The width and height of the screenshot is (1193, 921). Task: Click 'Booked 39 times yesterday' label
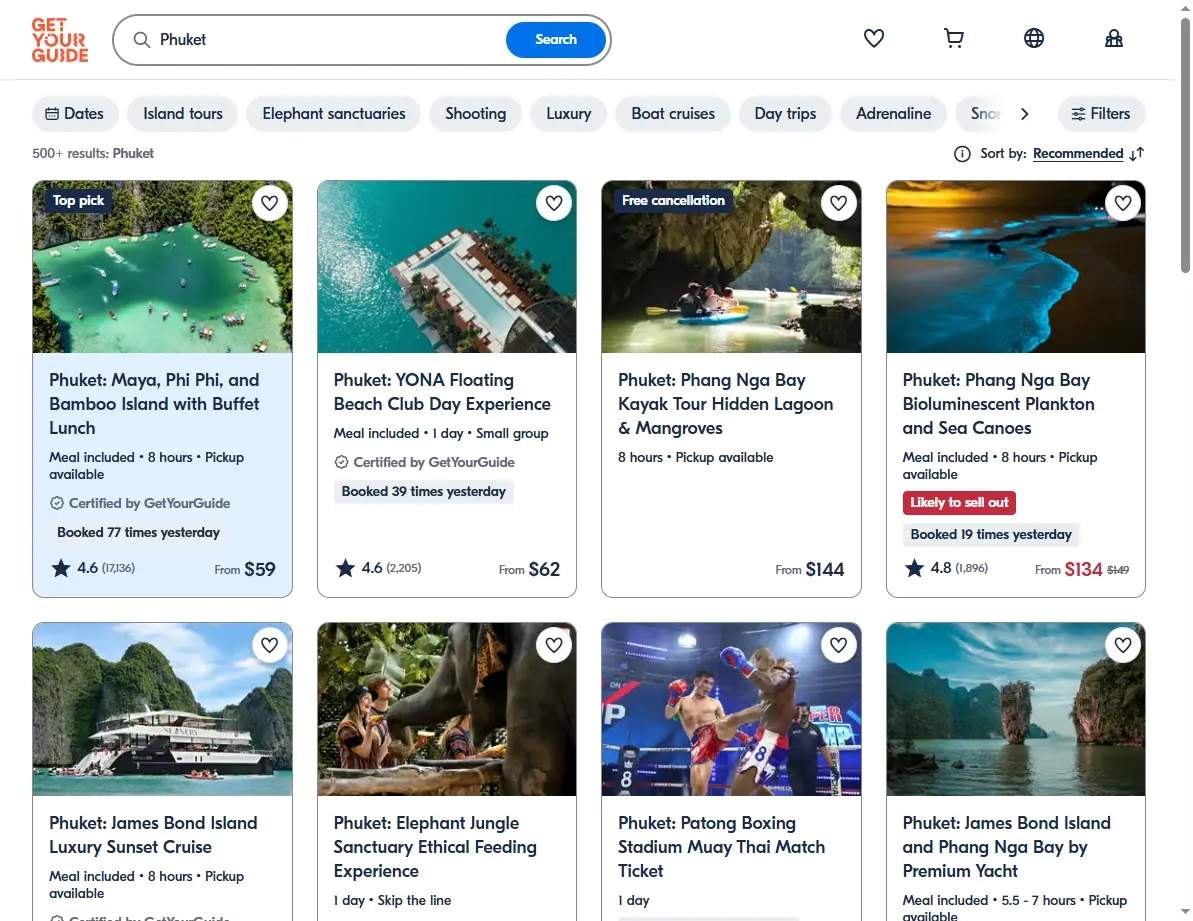pyautogui.click(x=423, y=491)
